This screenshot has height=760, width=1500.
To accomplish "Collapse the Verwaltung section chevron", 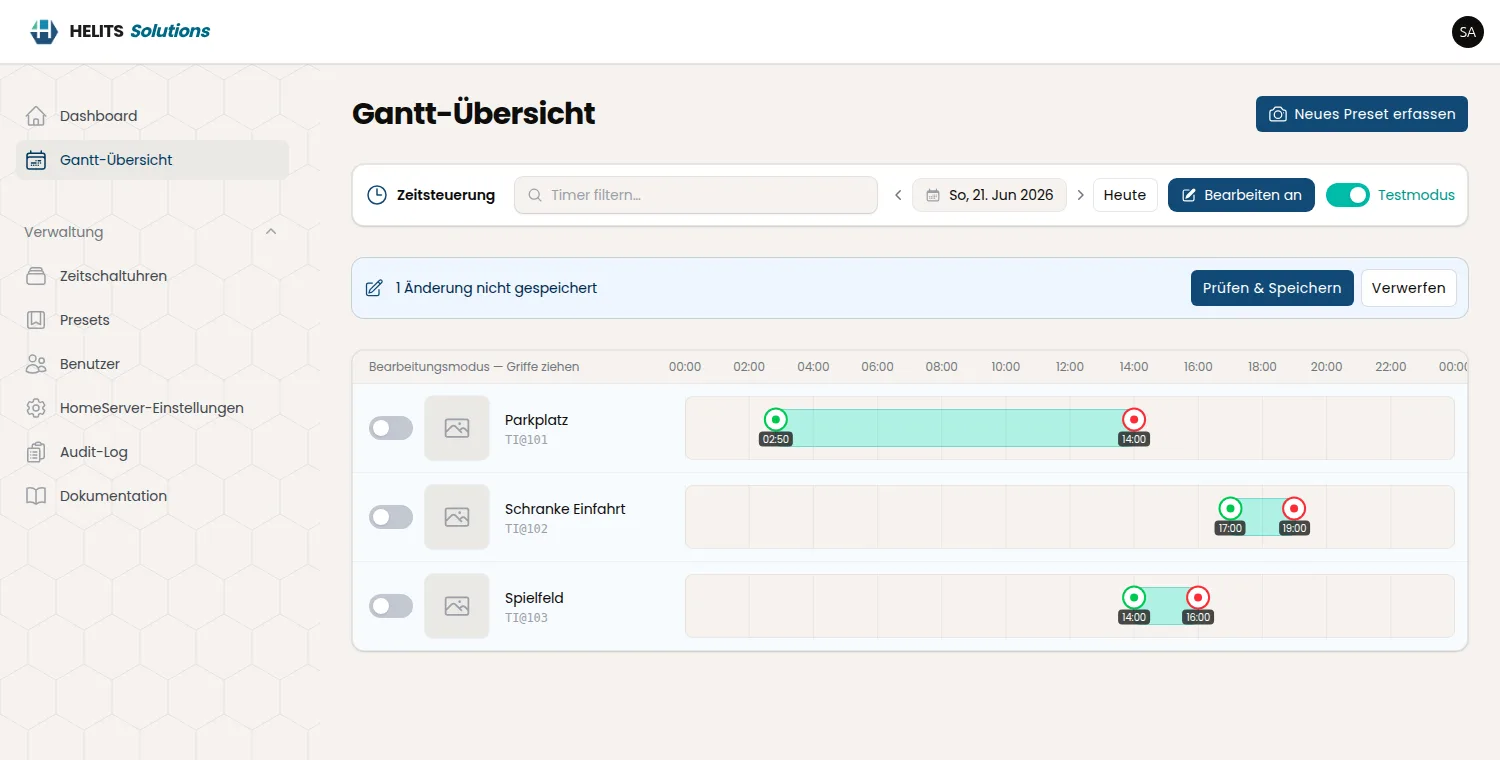I will (x=271, y=232).
